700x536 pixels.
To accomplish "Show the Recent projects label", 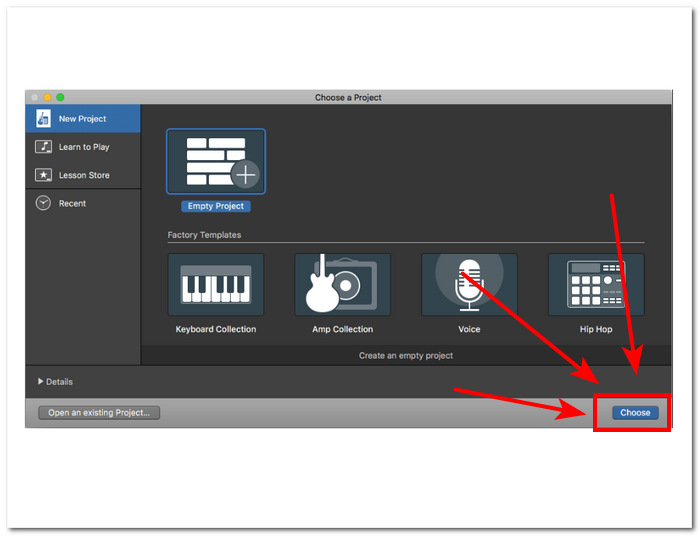I will coord(72,203).
